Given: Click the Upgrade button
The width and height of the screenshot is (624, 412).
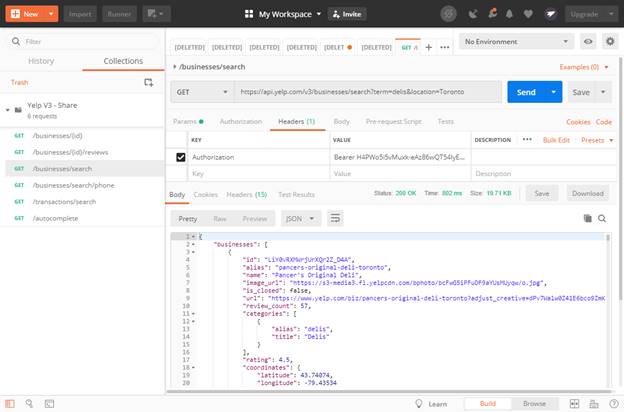Looking at the screenshot, I should point(584,14).
